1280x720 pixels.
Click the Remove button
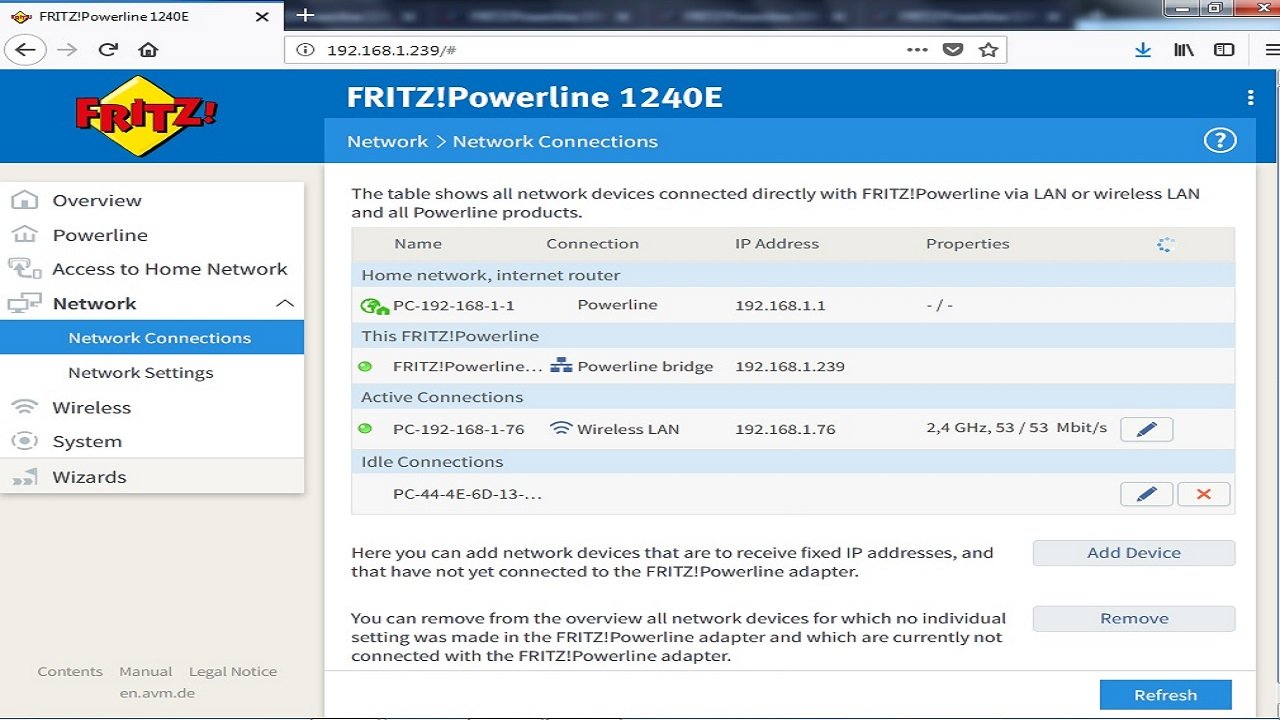pos(1134,619)
